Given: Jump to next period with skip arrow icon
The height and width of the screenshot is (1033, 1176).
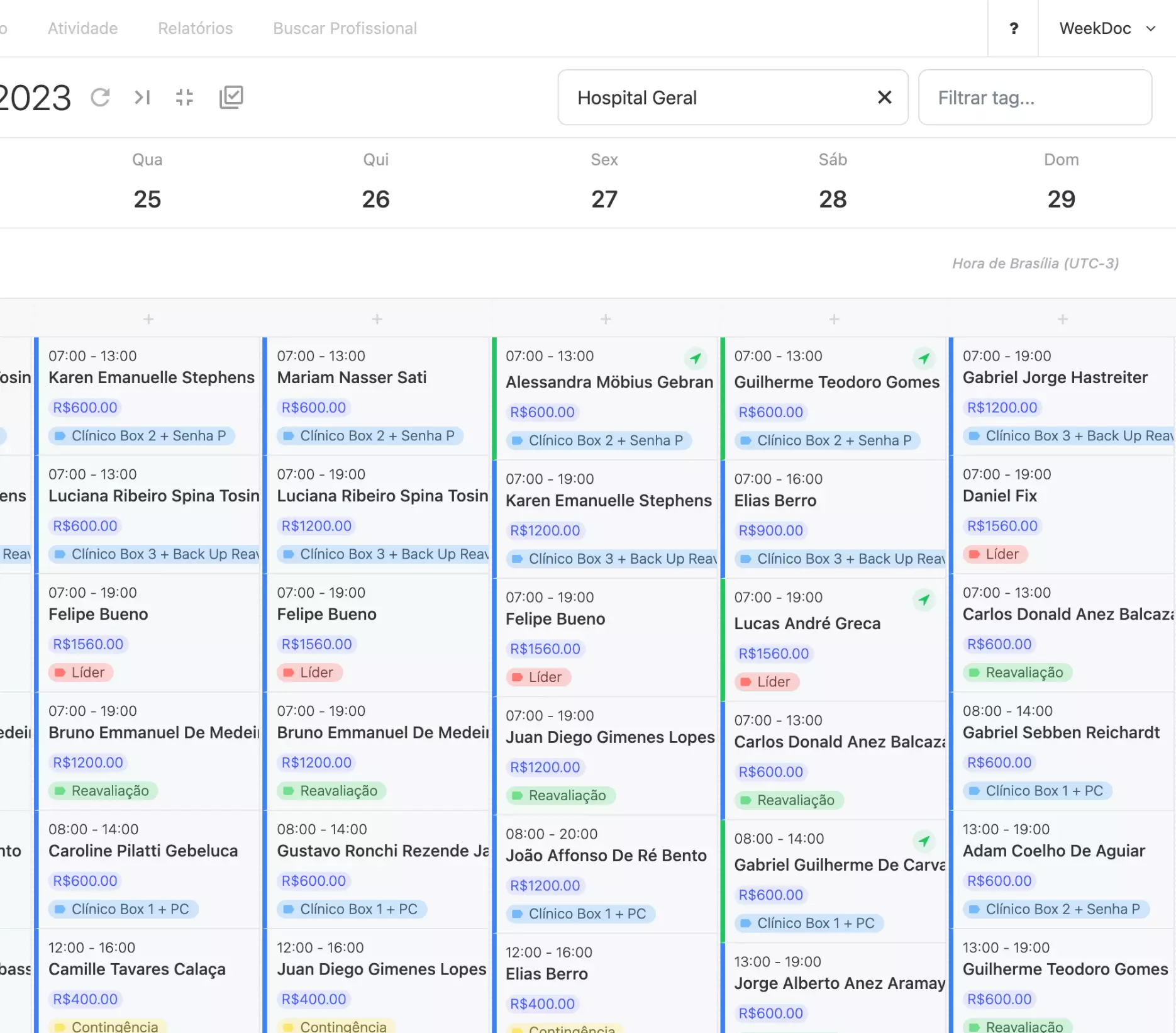Looking at the screenshot, I should point(142,98).
